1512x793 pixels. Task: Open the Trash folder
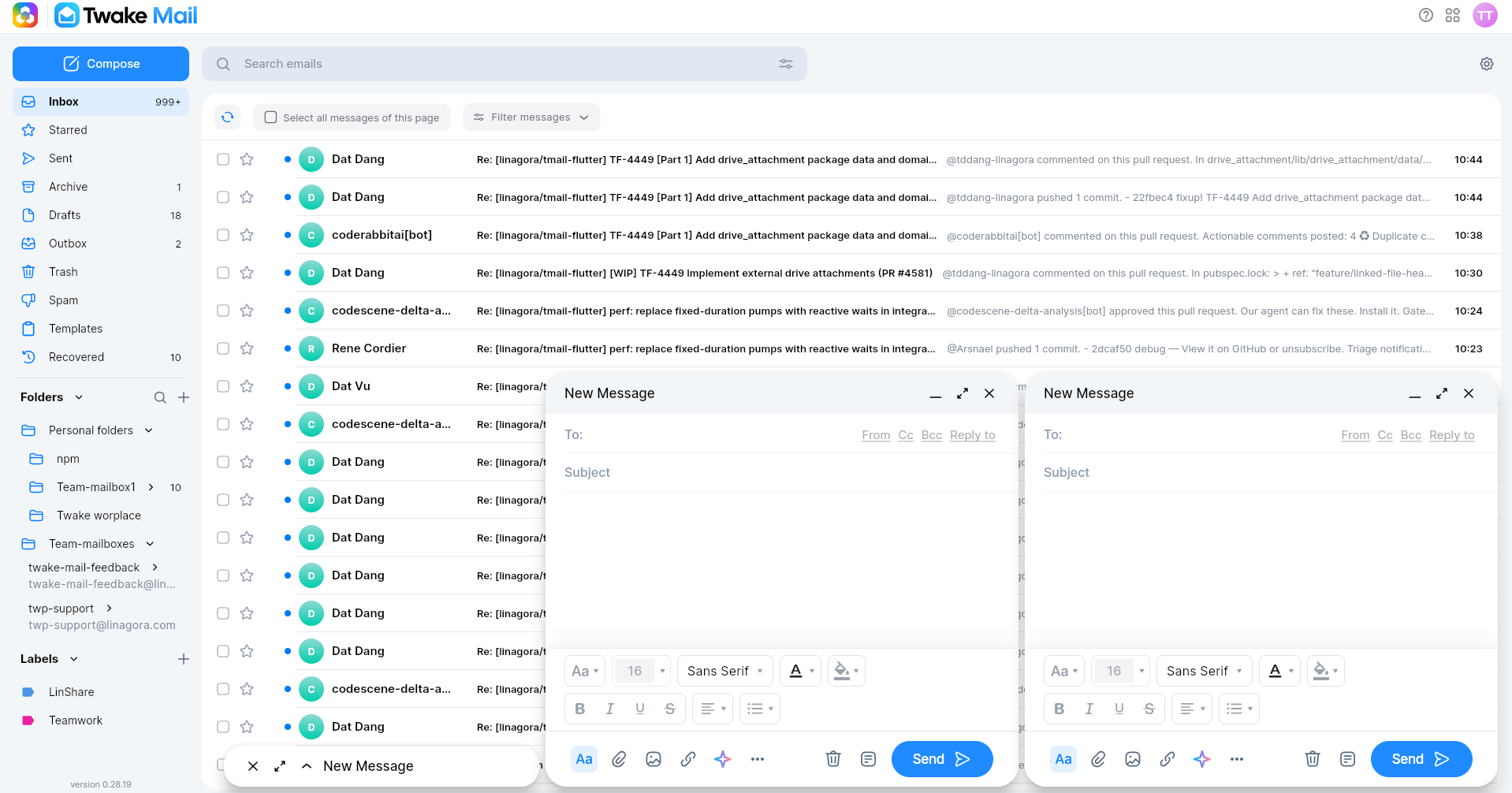click(101, 272)
